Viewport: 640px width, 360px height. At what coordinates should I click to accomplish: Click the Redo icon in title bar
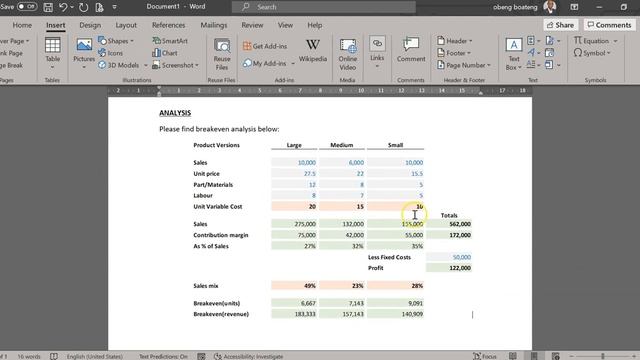coord(83,7)
